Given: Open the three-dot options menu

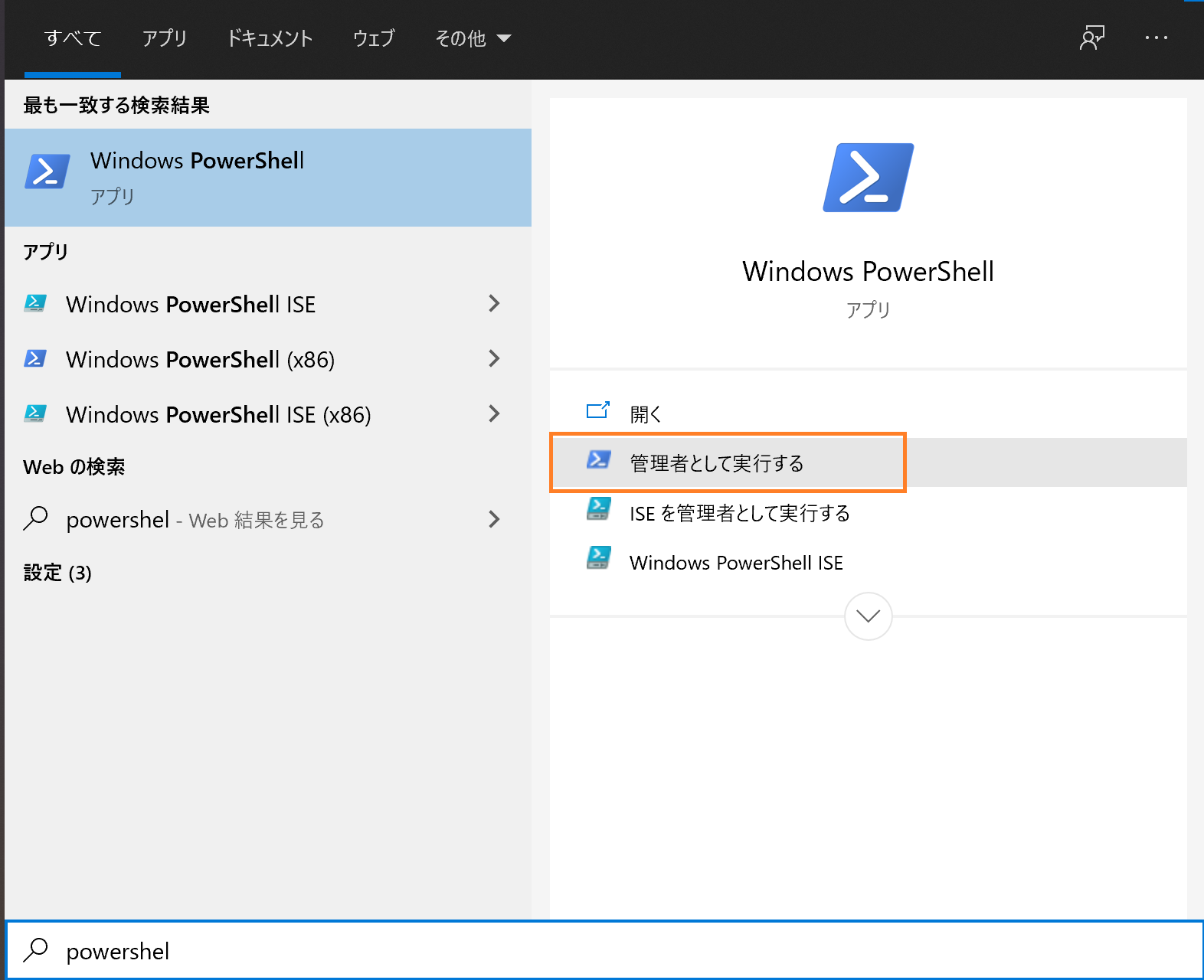Looking at the screenshot, I should click(x=1156, y=38).
